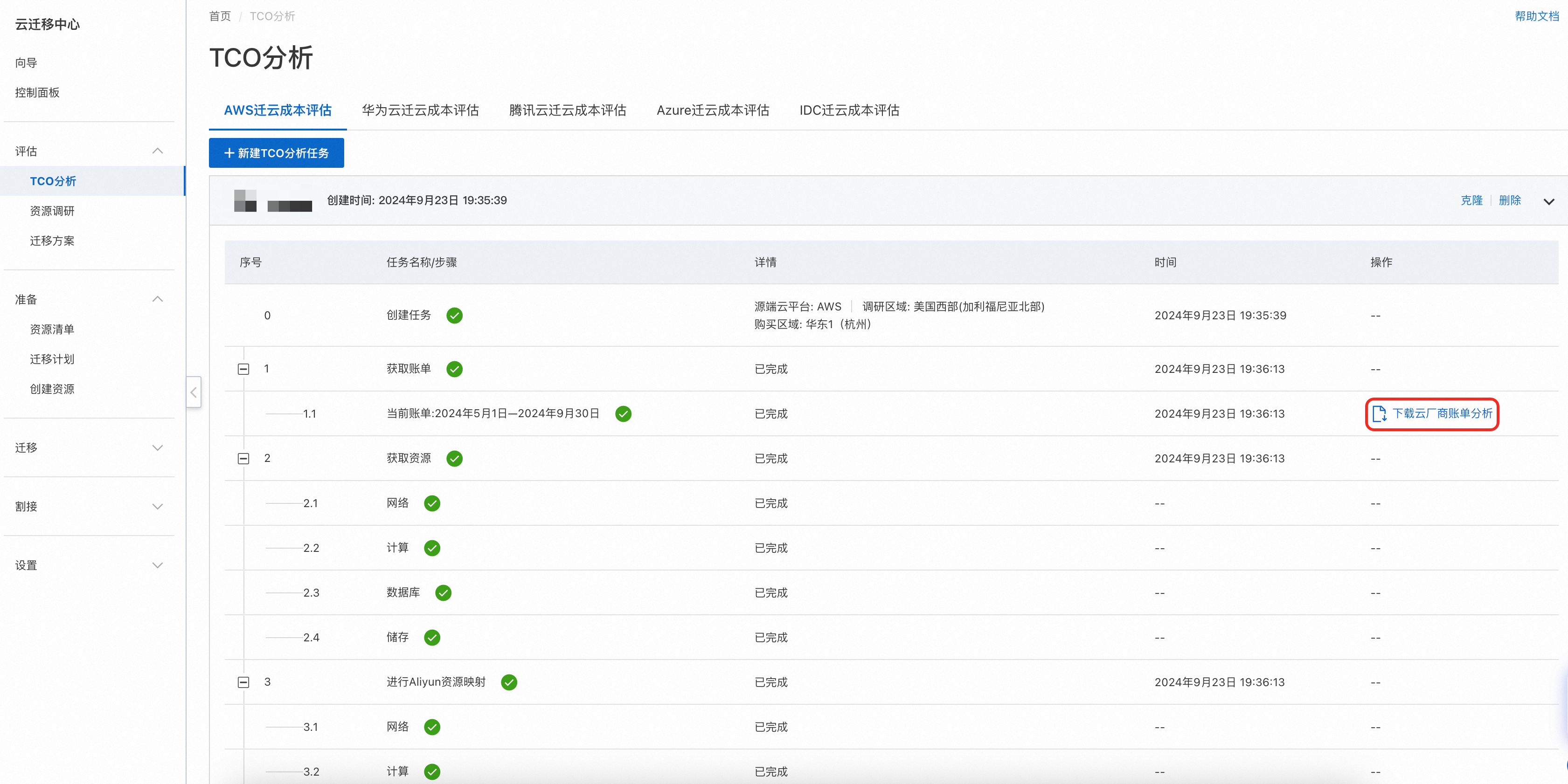Click green check icon on row 3.2 计算
1568x784 pixels.
click(431, 772)
